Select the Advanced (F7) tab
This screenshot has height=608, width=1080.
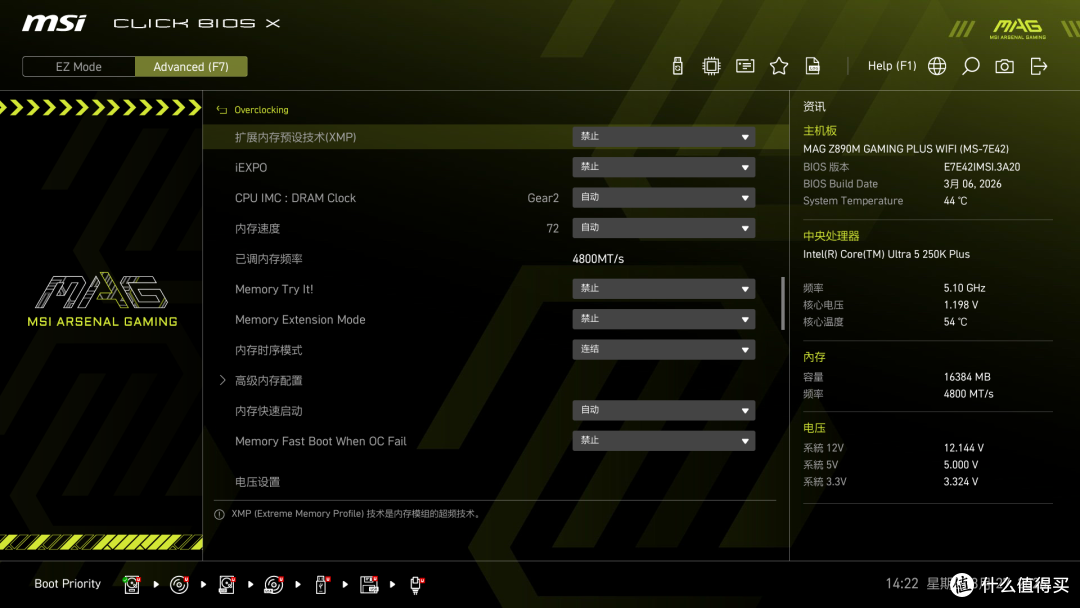[x=191, y=67]
